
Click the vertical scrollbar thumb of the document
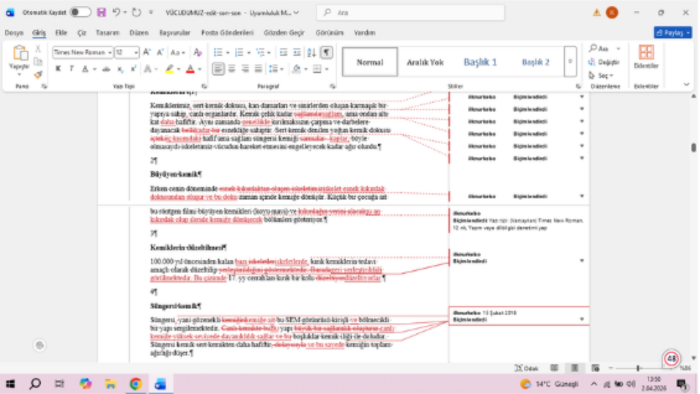point(693,147)
